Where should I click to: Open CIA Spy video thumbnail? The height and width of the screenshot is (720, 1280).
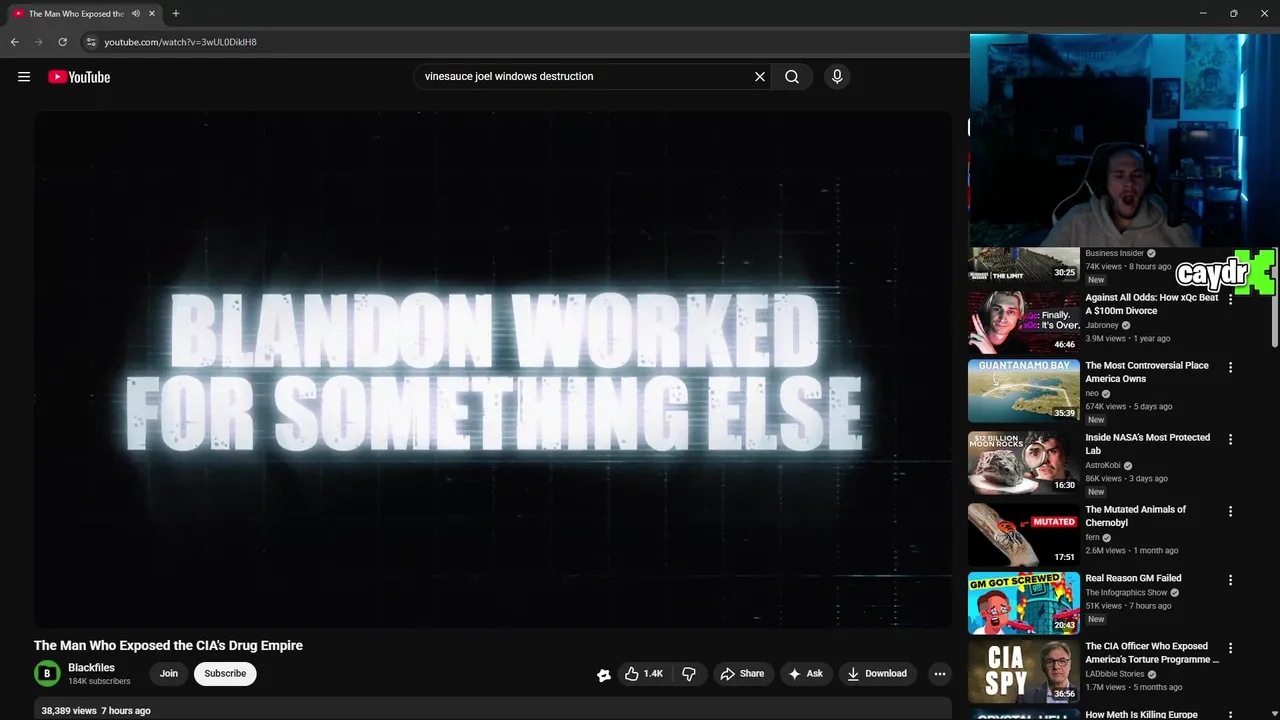click(x=1024, y=671)
